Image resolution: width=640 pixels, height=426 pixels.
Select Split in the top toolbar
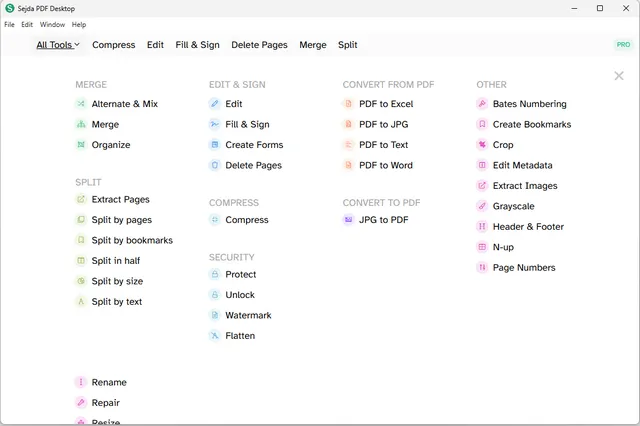pos(348,45)
